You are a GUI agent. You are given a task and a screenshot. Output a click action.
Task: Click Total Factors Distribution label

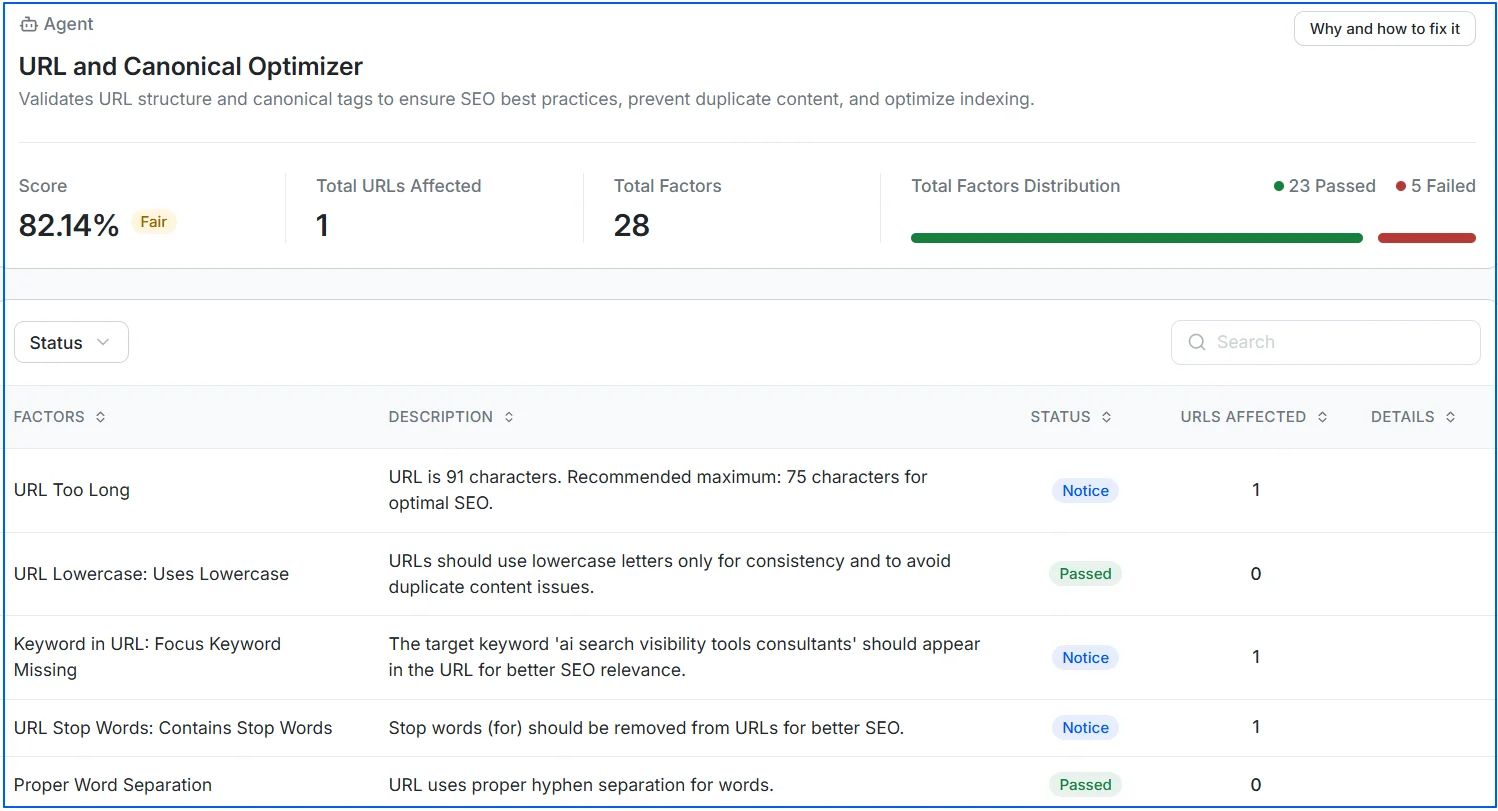pos(1015,186)
